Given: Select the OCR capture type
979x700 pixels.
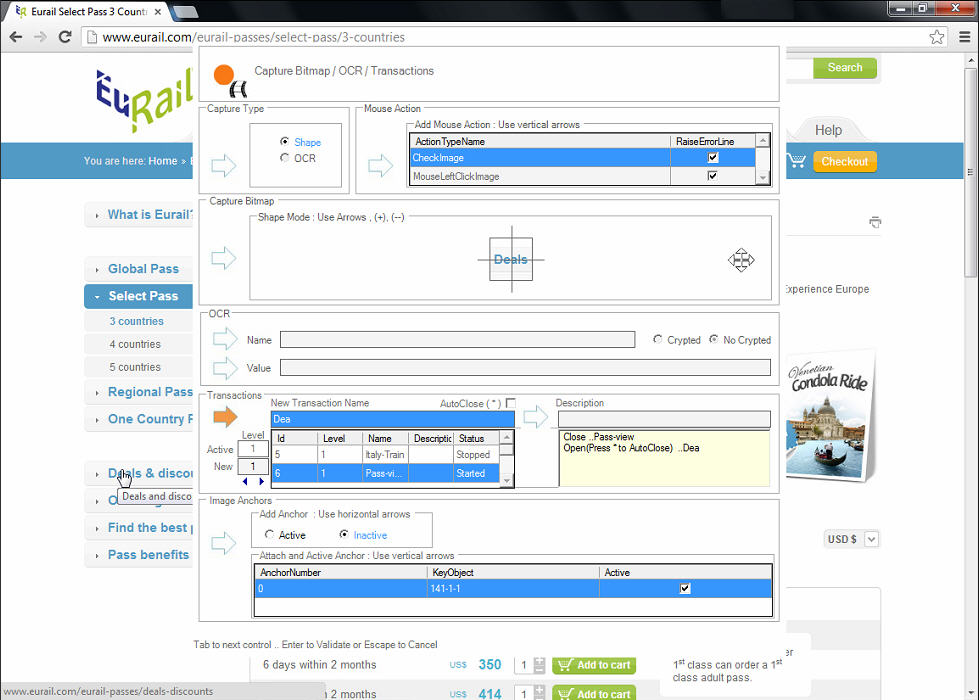Looking at the screenshot, I should (284, 158).
